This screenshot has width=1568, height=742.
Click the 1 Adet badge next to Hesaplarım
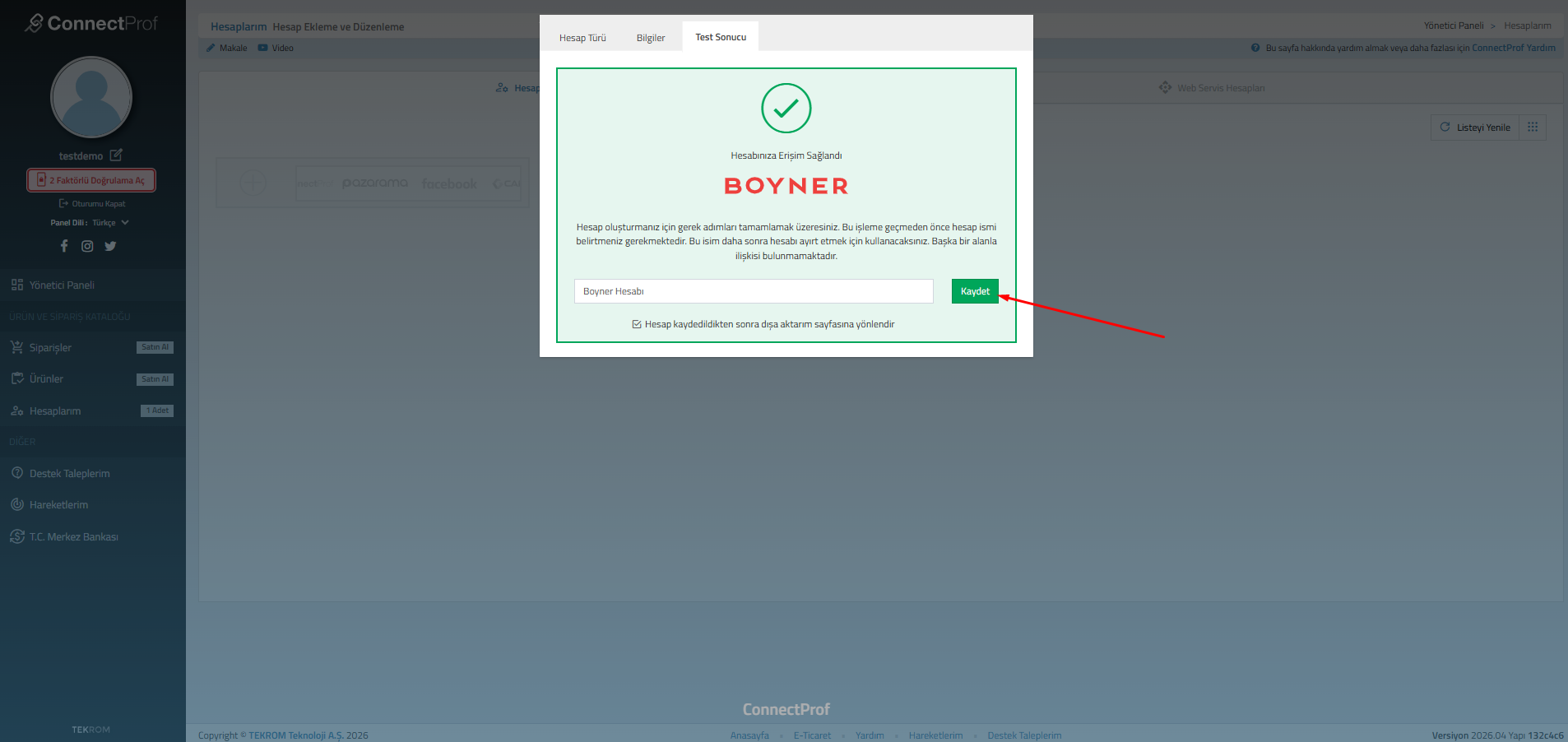click(x=157, y=410)
